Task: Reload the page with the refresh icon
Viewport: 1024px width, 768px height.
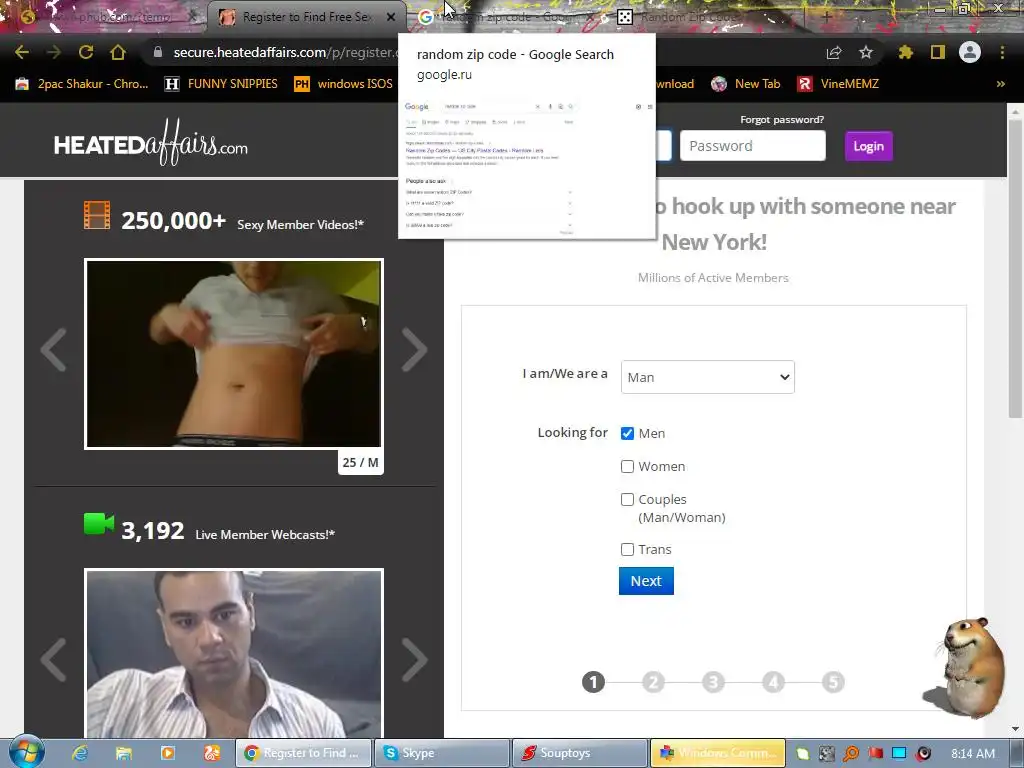Action: [86, 52]
